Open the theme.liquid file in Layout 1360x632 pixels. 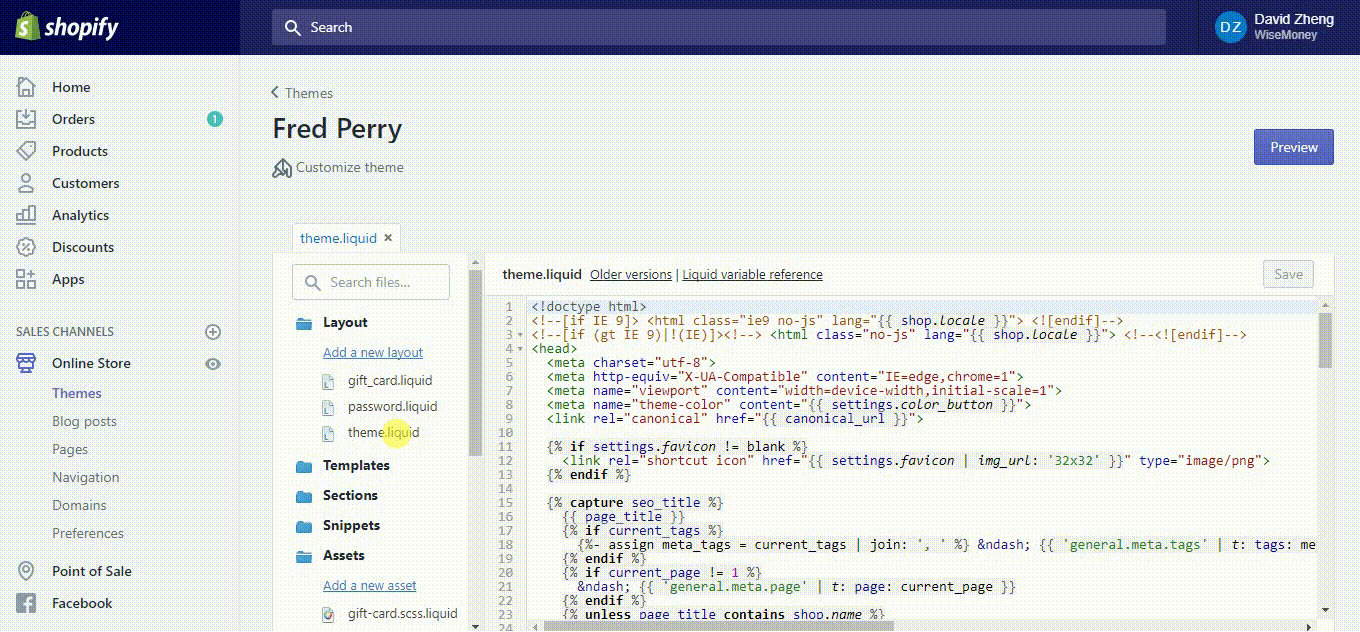click(383, 433)
